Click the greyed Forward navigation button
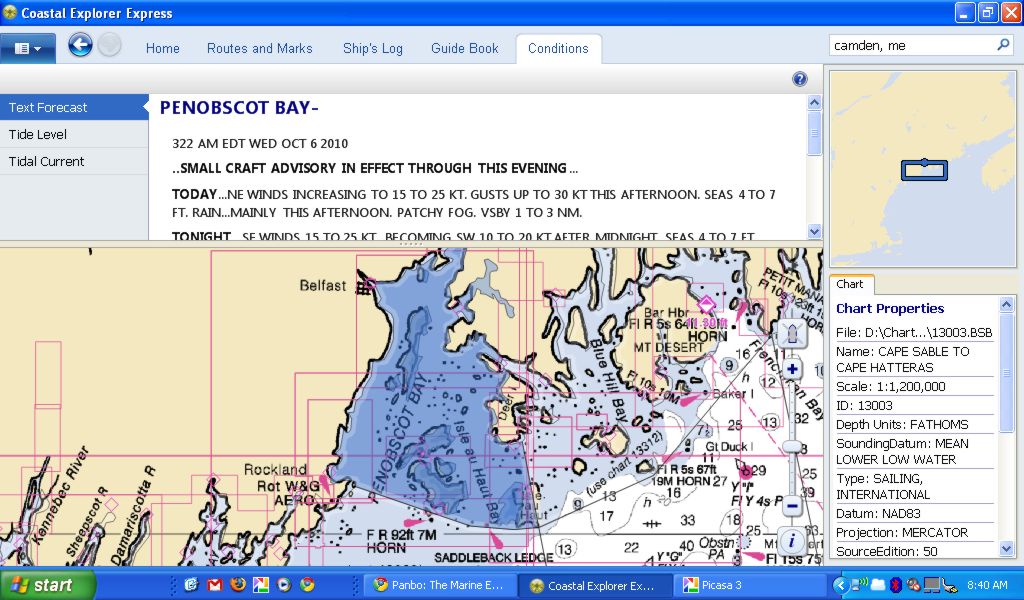 click(110, 45)
